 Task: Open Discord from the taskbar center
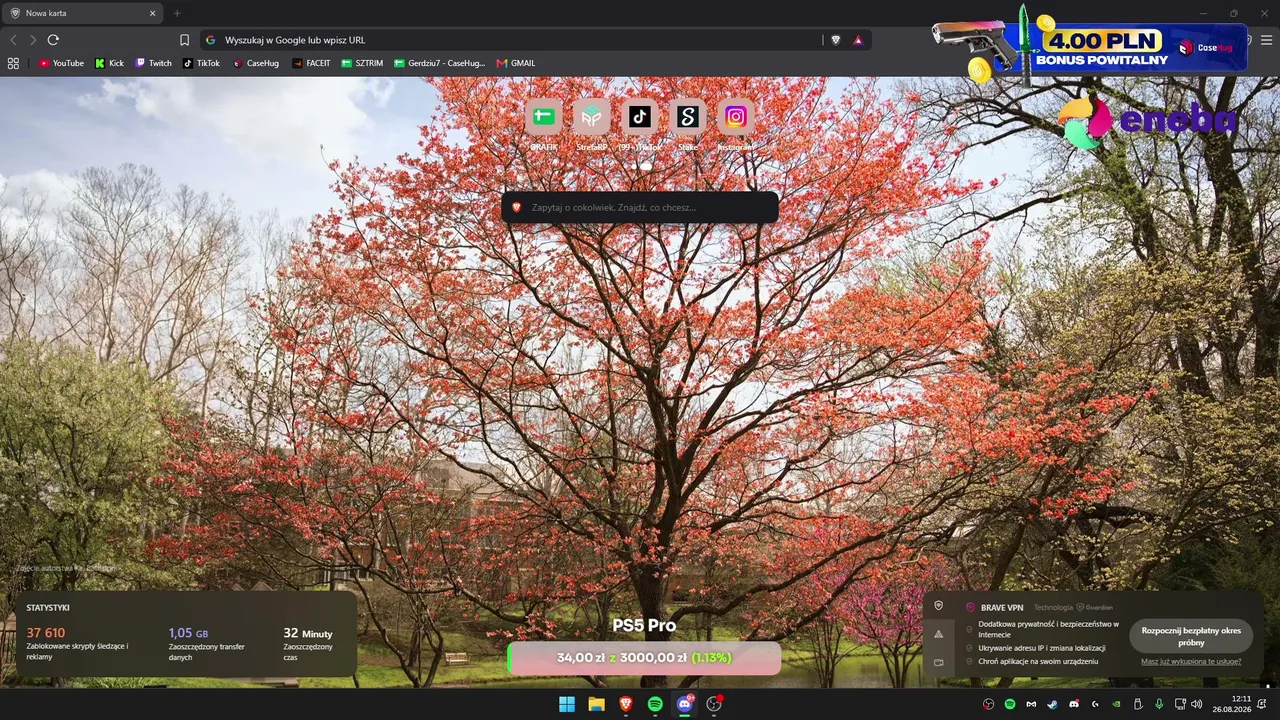click(x=685, y=704)
